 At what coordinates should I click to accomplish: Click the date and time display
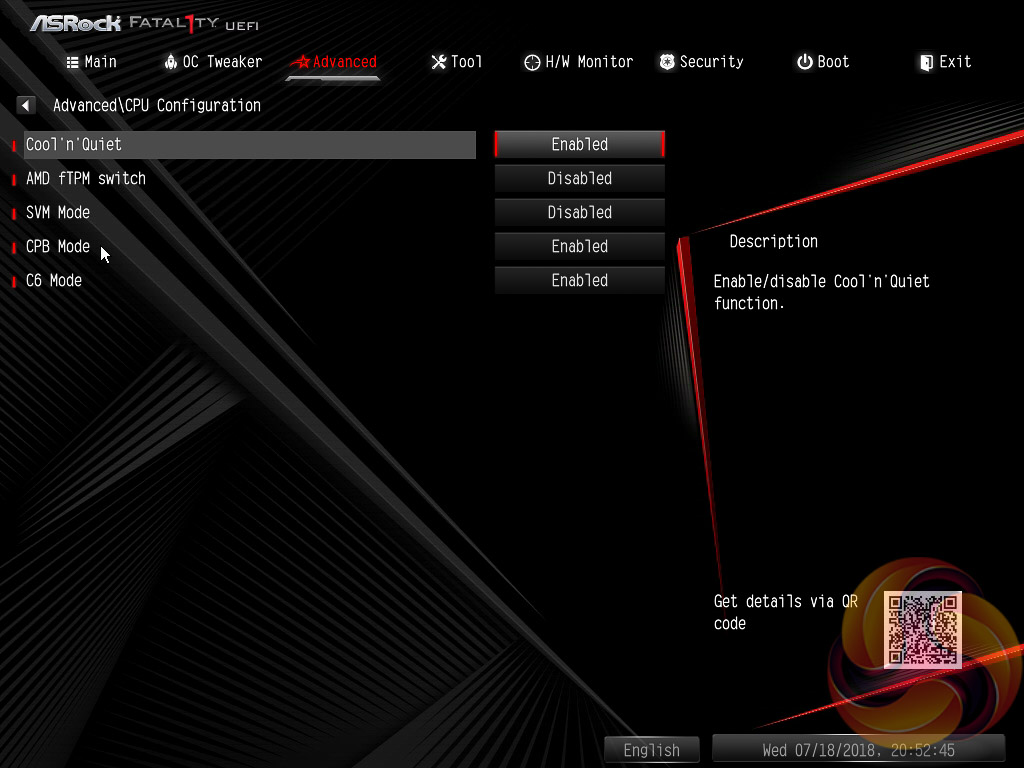pos(858,750)
